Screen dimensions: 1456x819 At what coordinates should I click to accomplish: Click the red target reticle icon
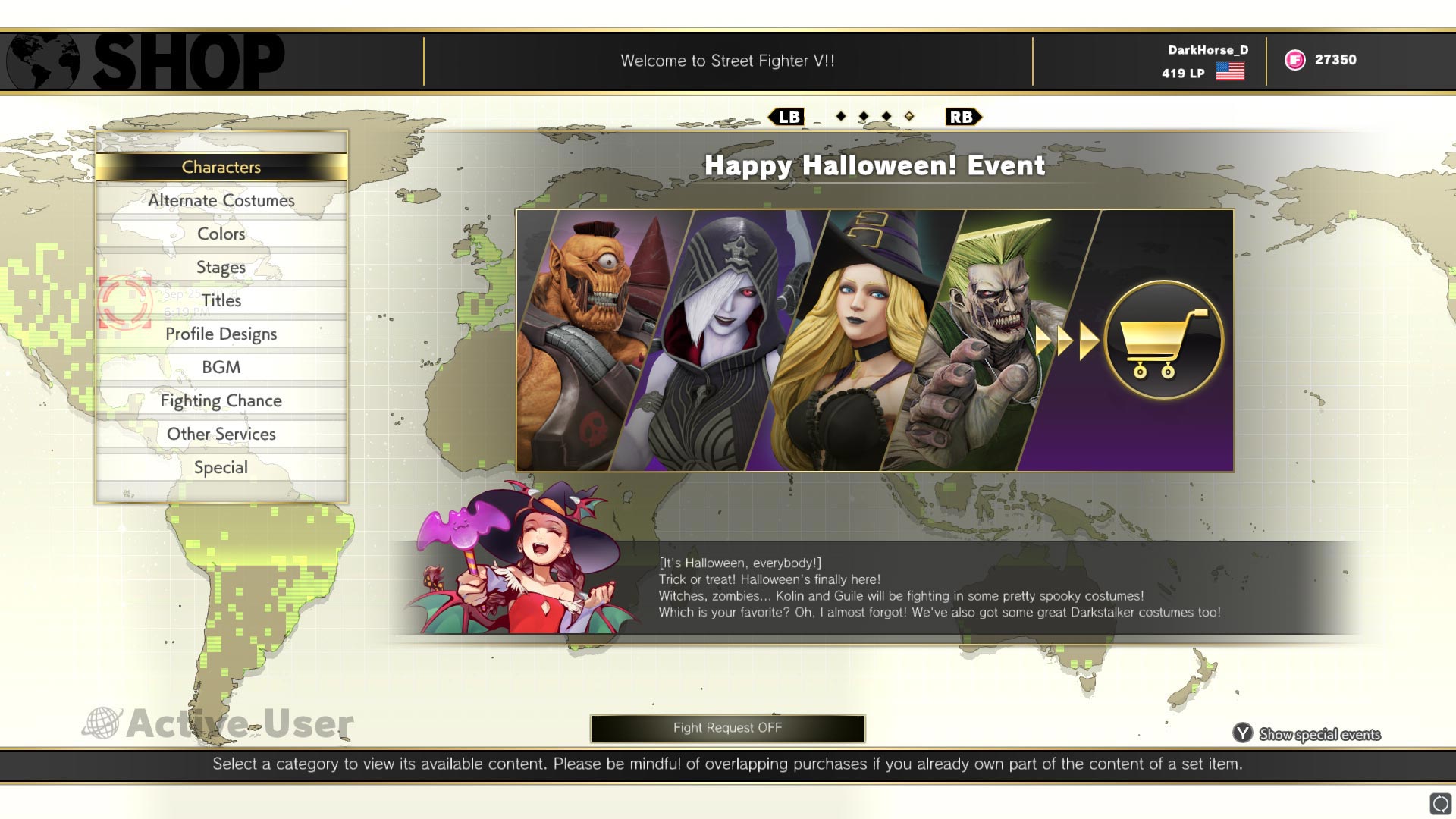click(x=125, y=302)
